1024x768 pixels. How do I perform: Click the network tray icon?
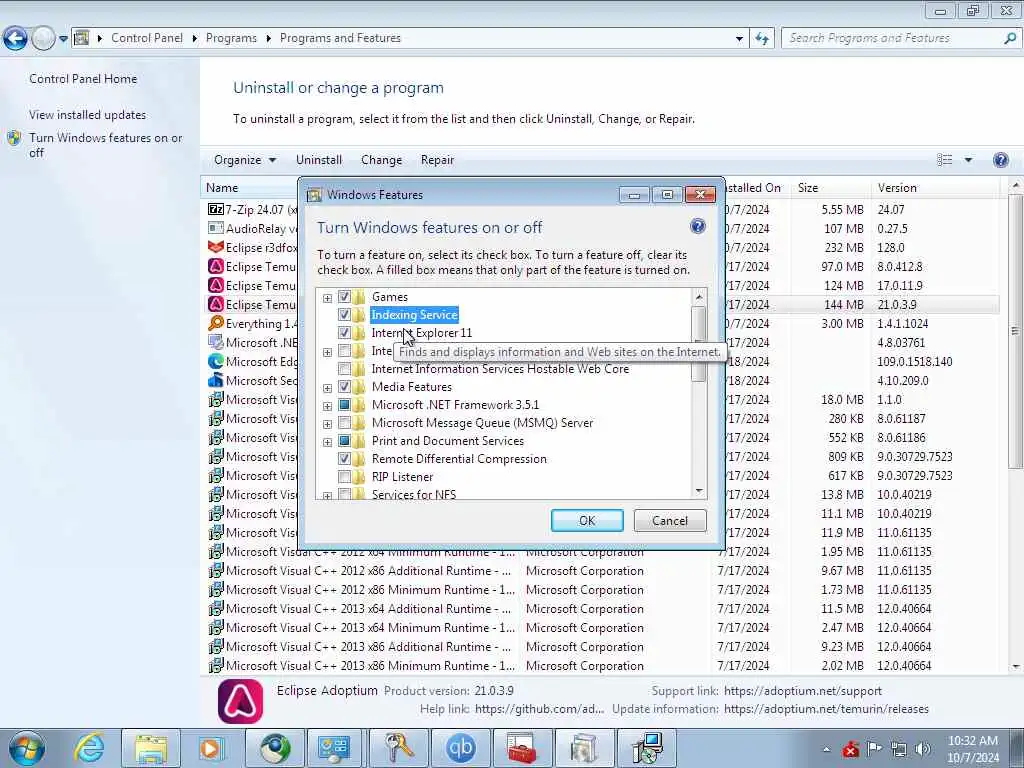tap(899, 749)
